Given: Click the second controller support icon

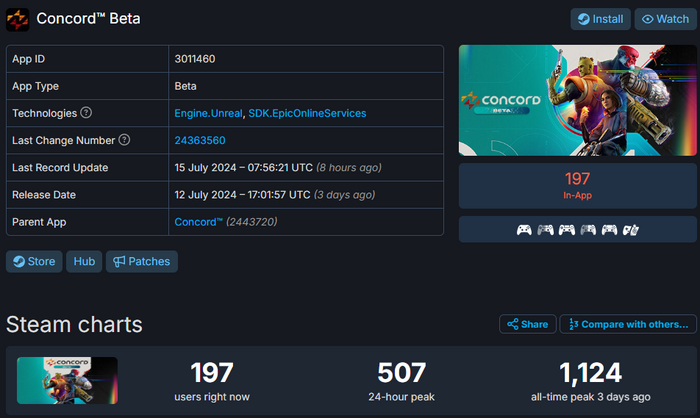Looking at the screenshot, I should click(545, 230).
